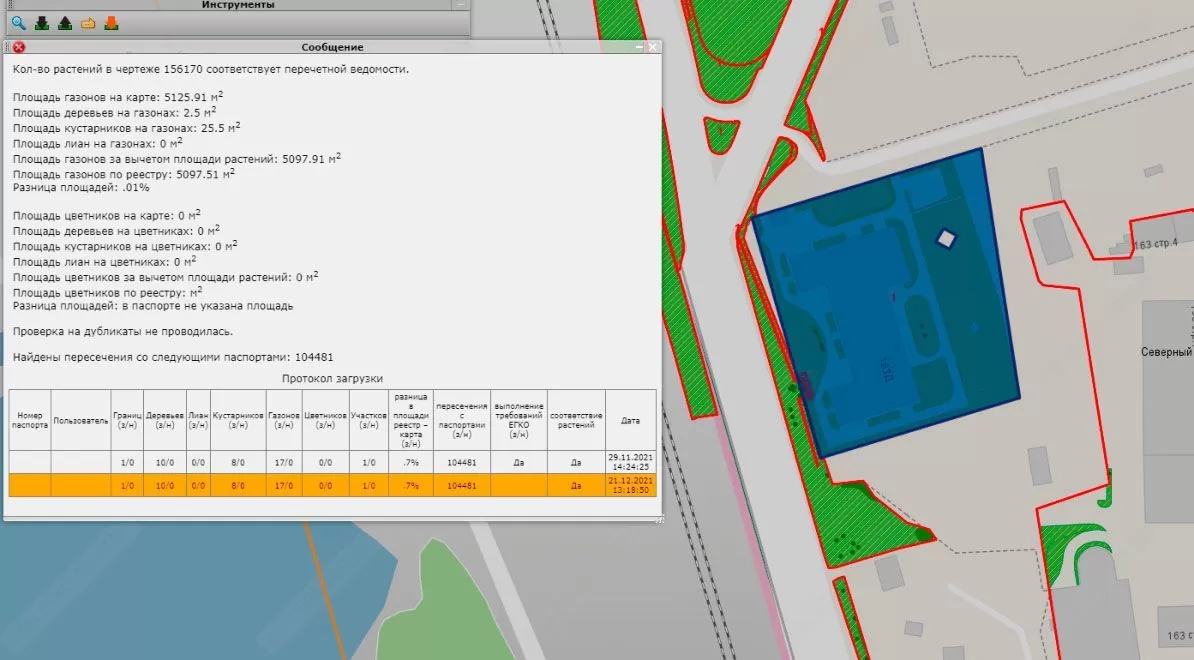Click the white square marker in blue parcel

tap(945, 238)
